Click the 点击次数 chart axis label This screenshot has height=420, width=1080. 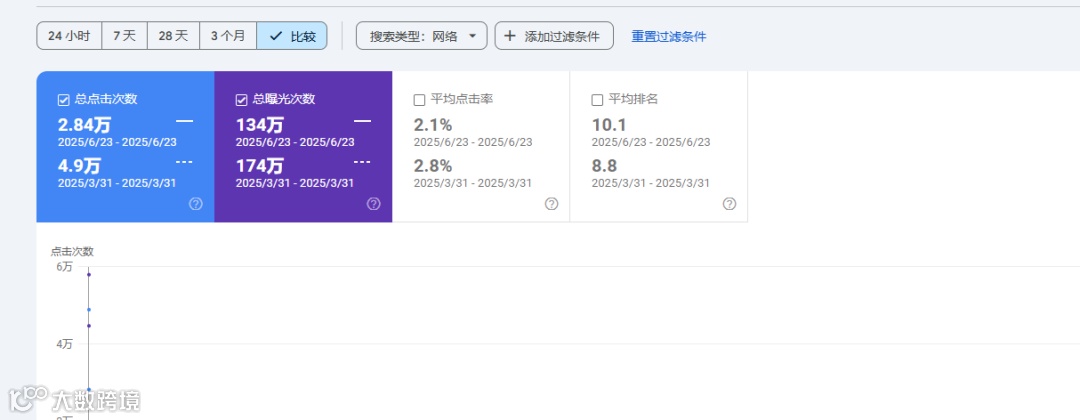pos(72,251)
